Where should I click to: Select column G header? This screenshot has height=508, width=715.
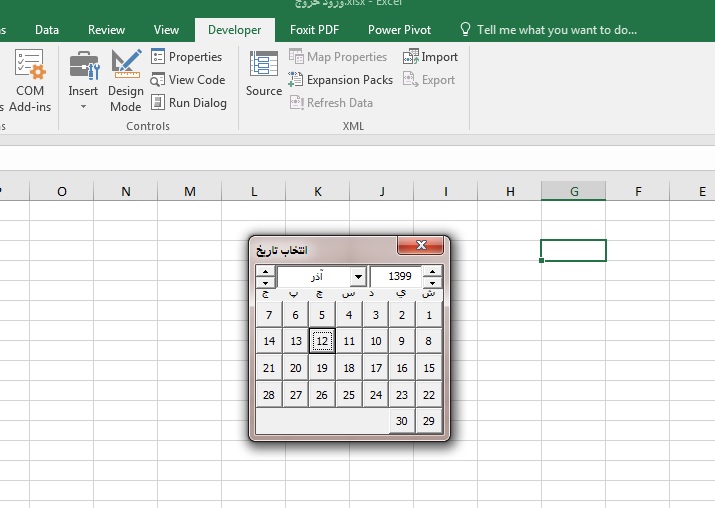573,191
